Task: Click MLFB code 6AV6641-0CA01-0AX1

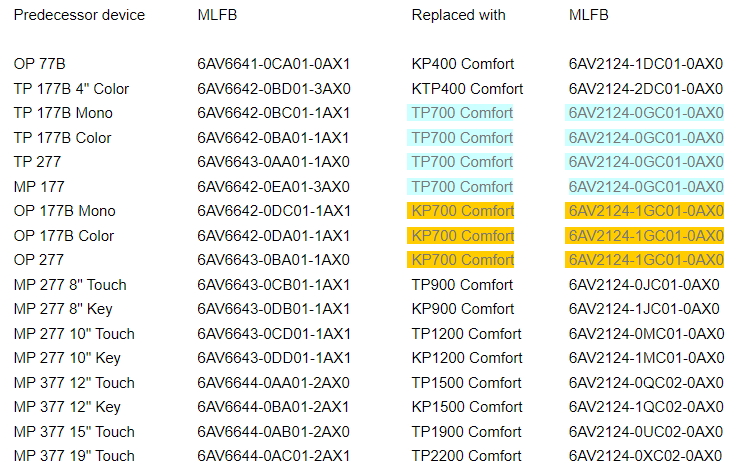Action: pos(273,64)
